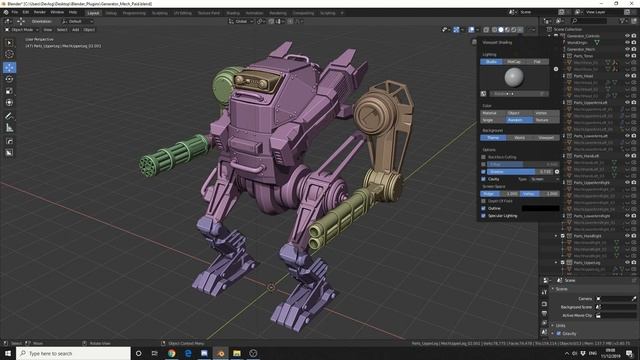Image resolution: width=640 pixels, height=360 pixels.
Task: Open the viewport Add menu
Action: pyautogui.click(x=76, y=30)
